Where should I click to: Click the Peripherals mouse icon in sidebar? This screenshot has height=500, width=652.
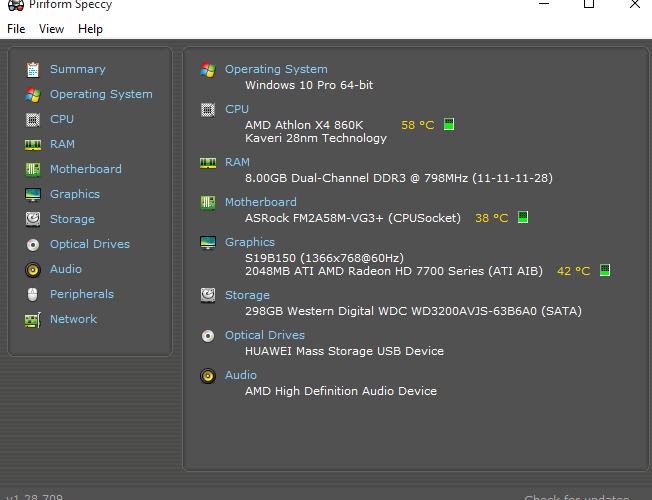32,295
